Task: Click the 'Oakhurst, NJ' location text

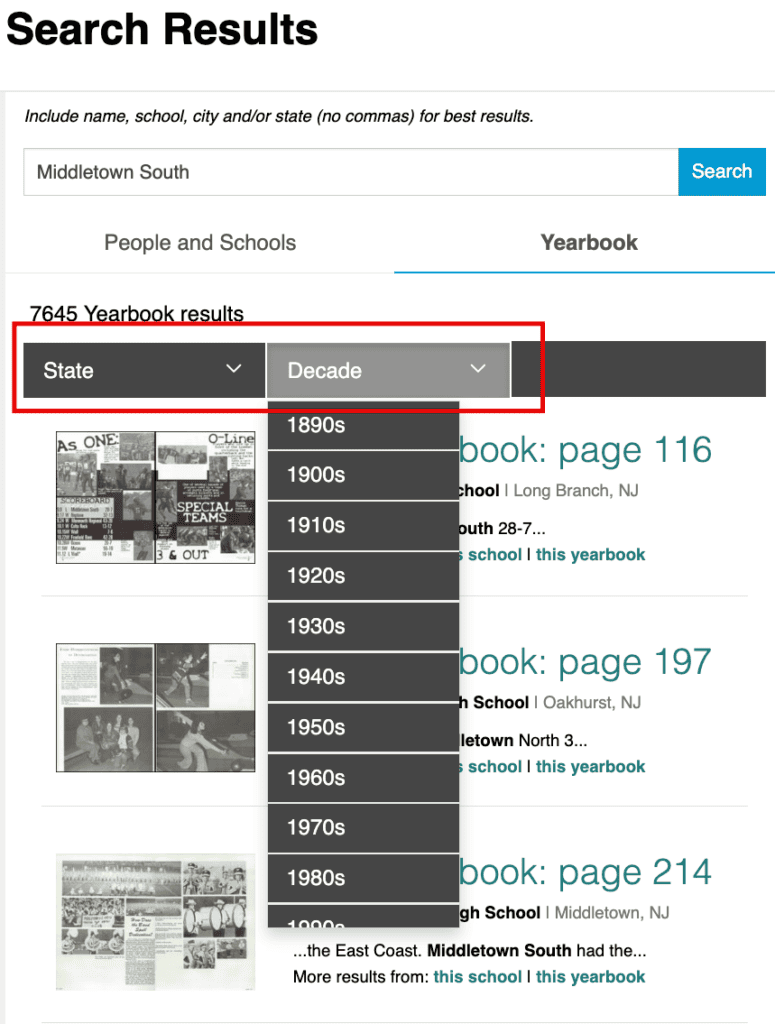Action: (x=592, y=703)
